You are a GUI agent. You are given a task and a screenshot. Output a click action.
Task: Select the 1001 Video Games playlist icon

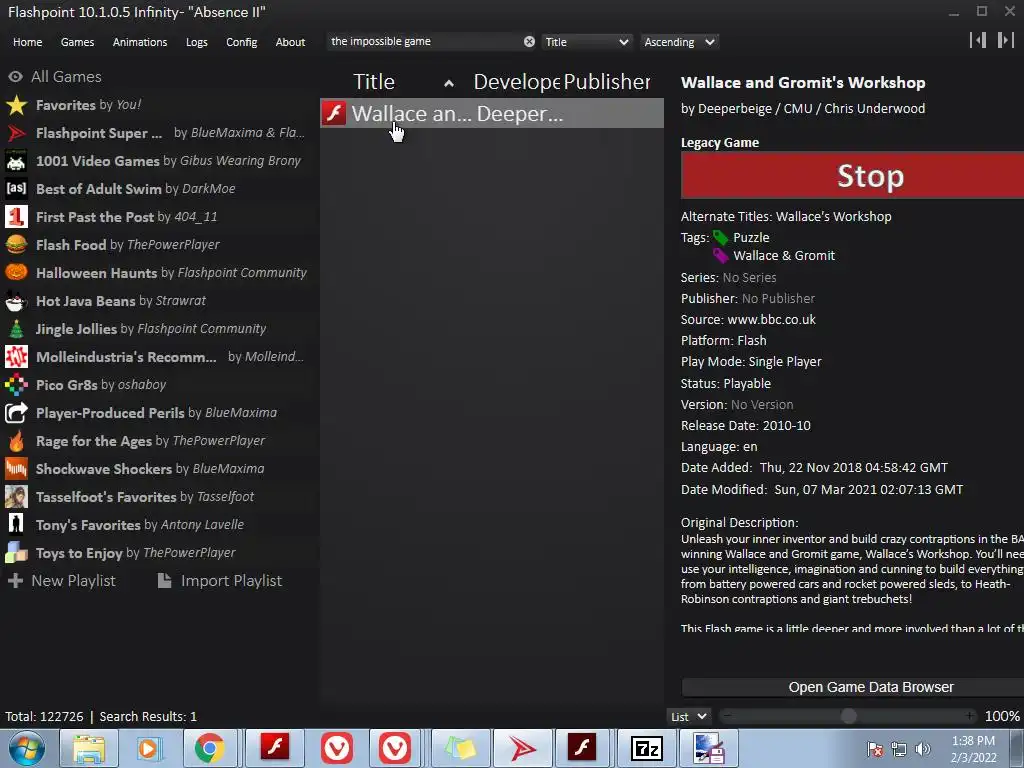(x=16, y=161)
